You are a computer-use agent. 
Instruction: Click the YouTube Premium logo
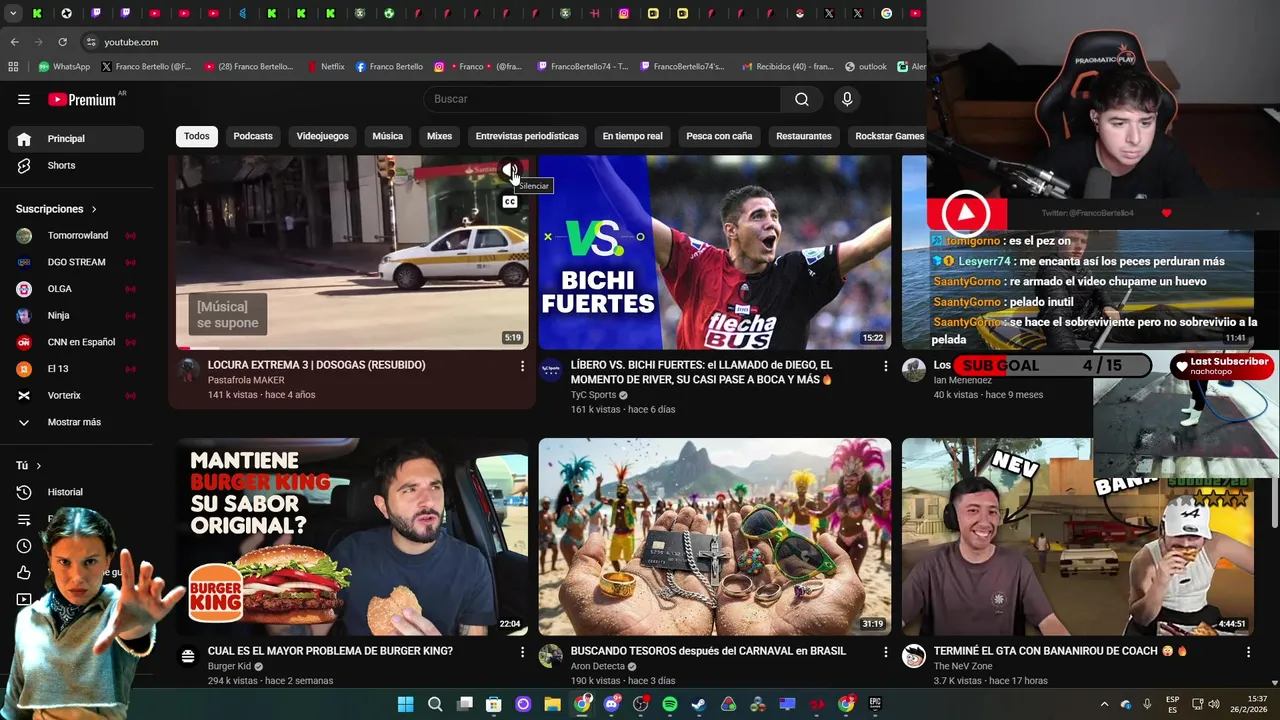82,99
